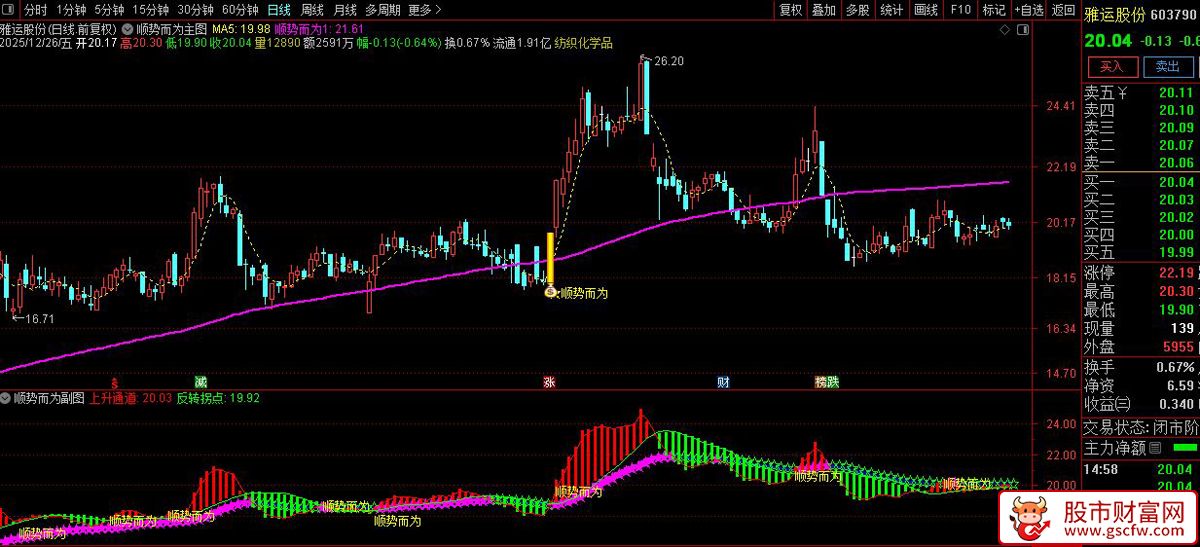
Task: Click the diamond icon above the chart
Action: (1007, 30)
